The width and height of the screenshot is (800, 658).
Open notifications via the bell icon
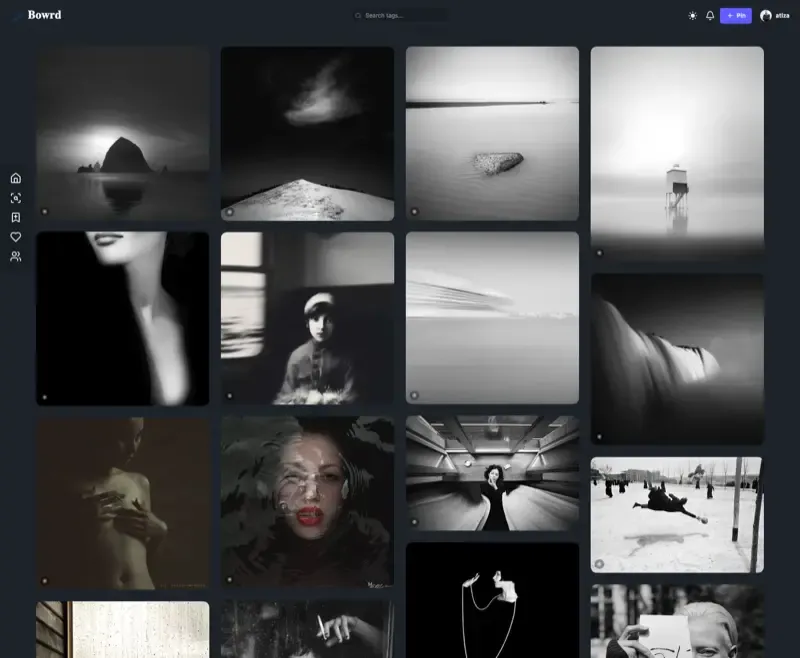click(710, 16)
